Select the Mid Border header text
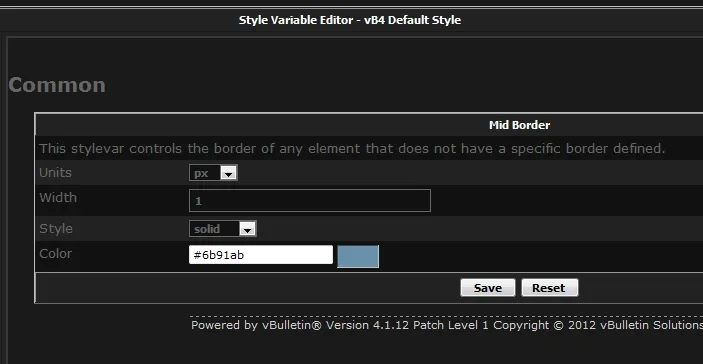703x364 pixels. (519, 125)
